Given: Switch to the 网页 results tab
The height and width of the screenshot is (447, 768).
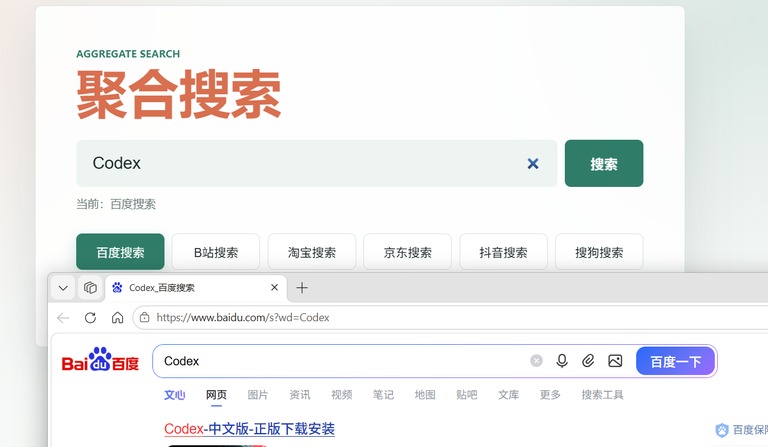Looking at the screenshot, I should 216,395.
